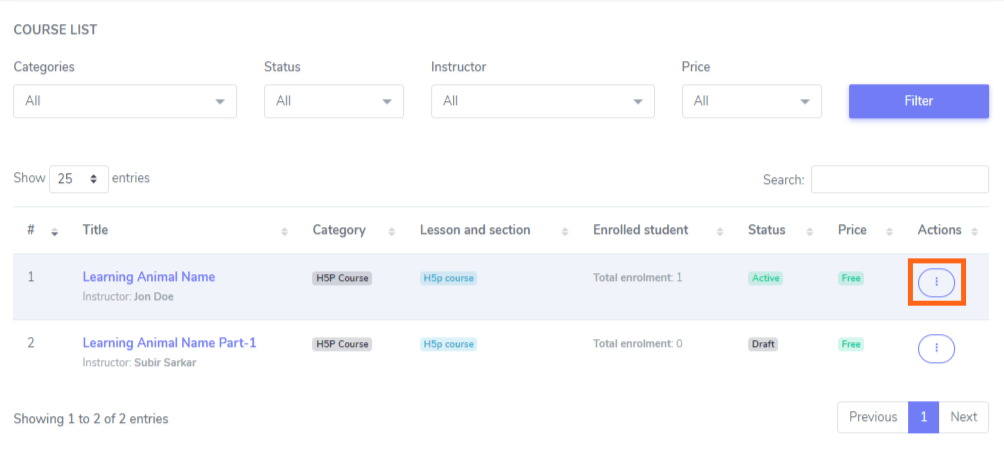Open Learning Animal Name Part-1 course link

[x=169, y=343]
